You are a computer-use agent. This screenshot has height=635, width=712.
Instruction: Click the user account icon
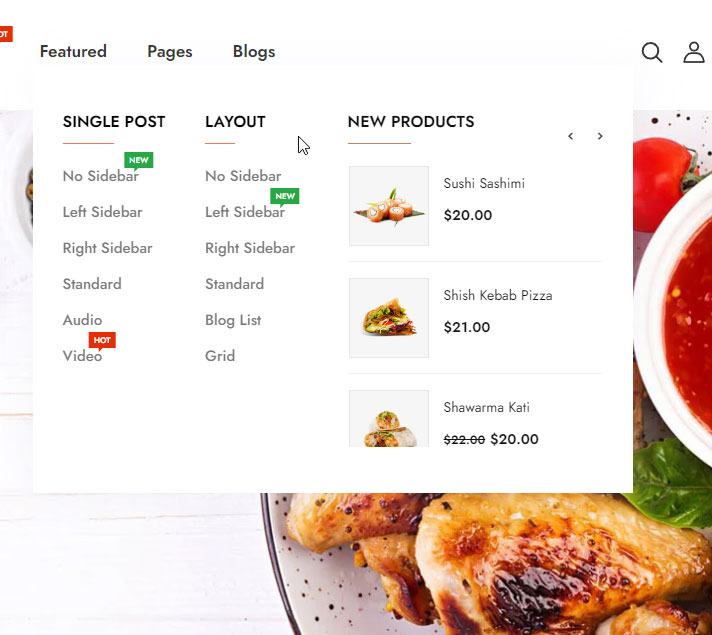click(694, 52)
